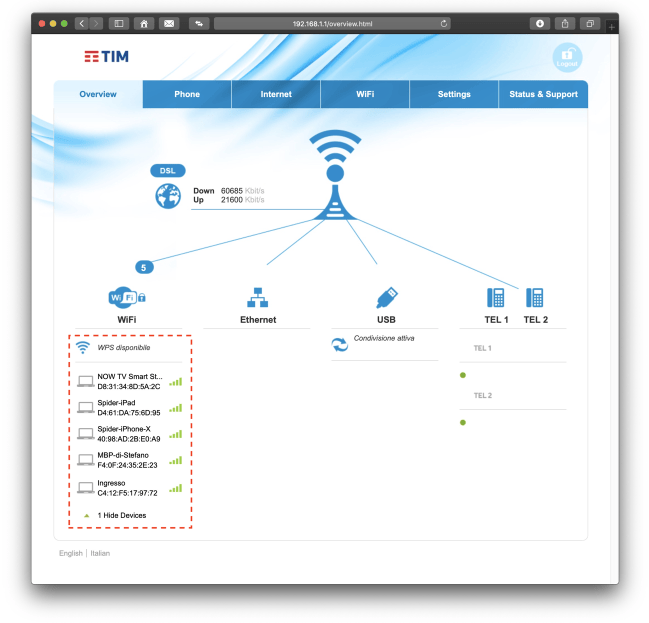649x623 pixels.
Task: Click the WPS disponibile text
Action: click(x=124, y=347)
